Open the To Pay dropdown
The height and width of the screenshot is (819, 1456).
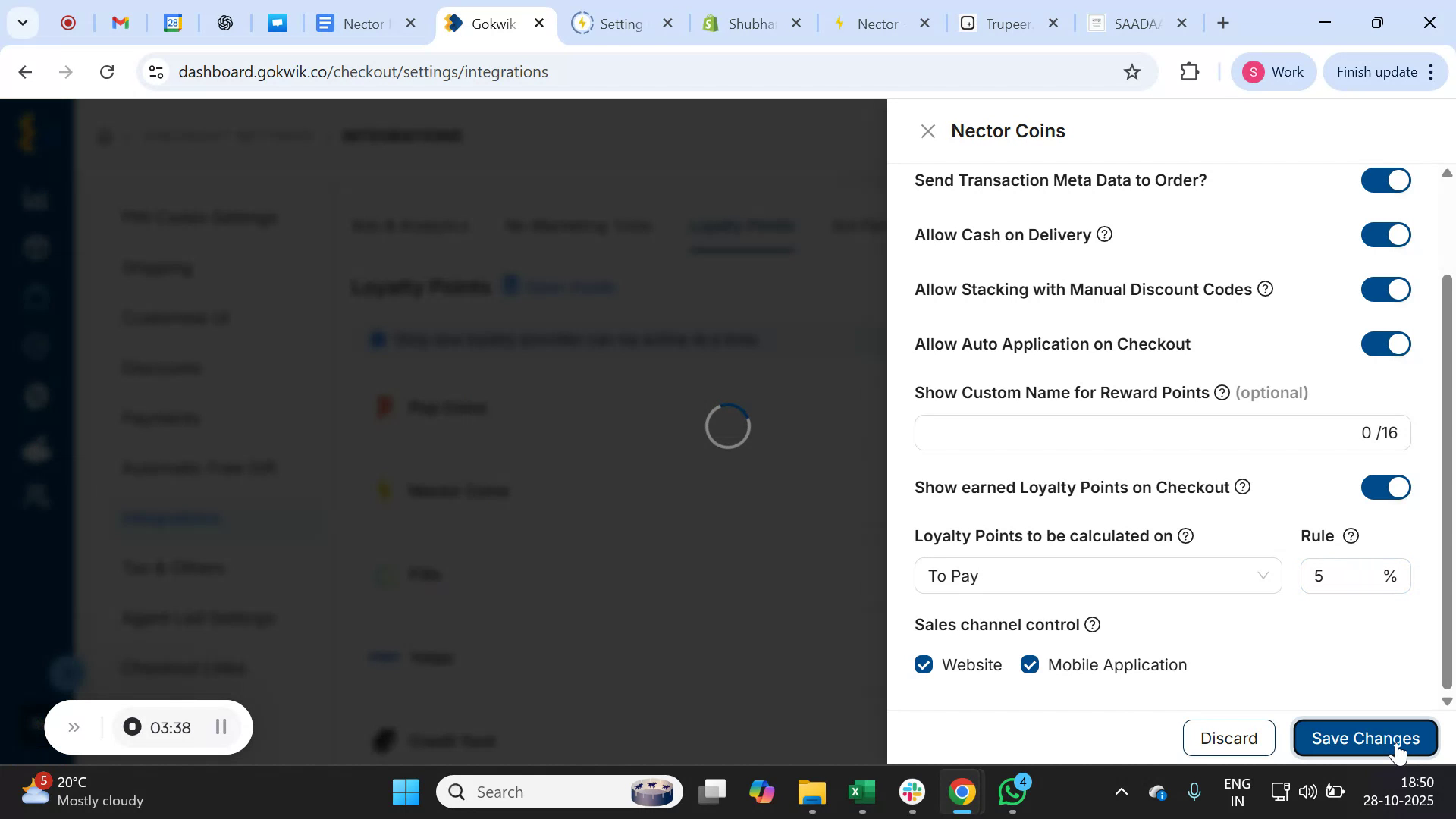point(1097,576)
